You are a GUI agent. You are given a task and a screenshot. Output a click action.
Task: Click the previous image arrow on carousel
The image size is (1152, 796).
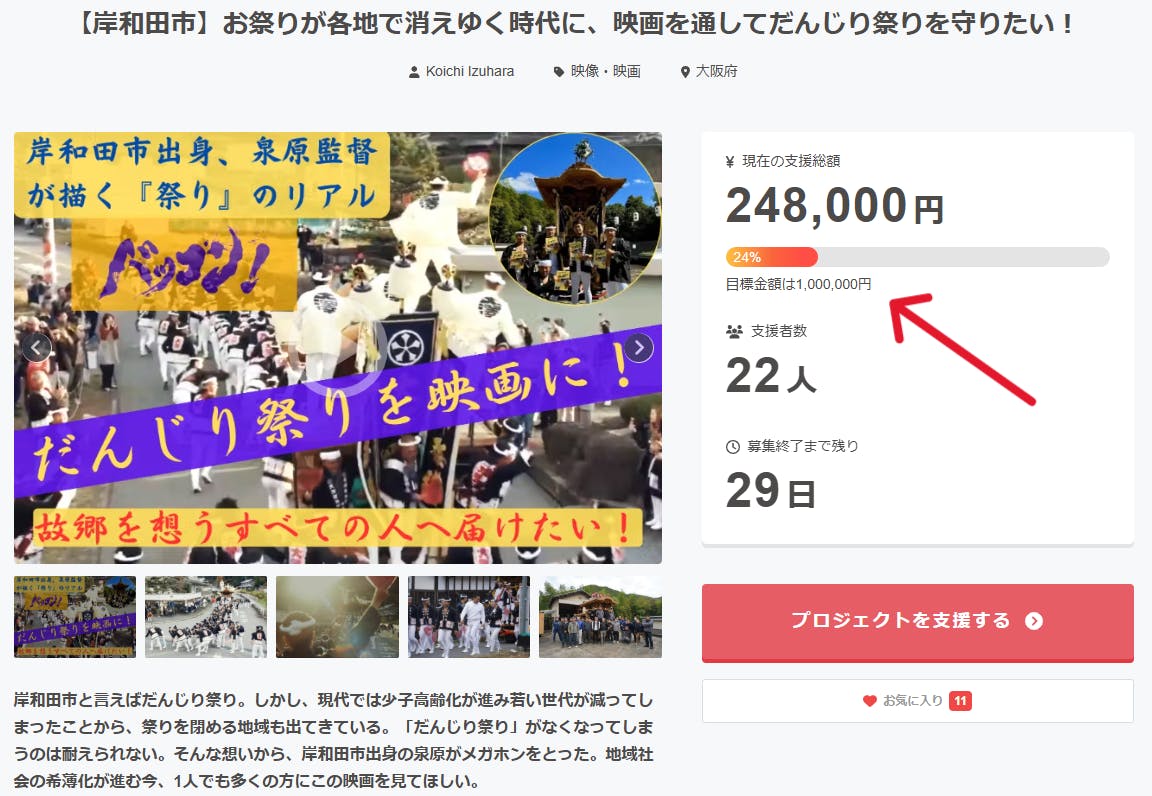tap(37, 348)
